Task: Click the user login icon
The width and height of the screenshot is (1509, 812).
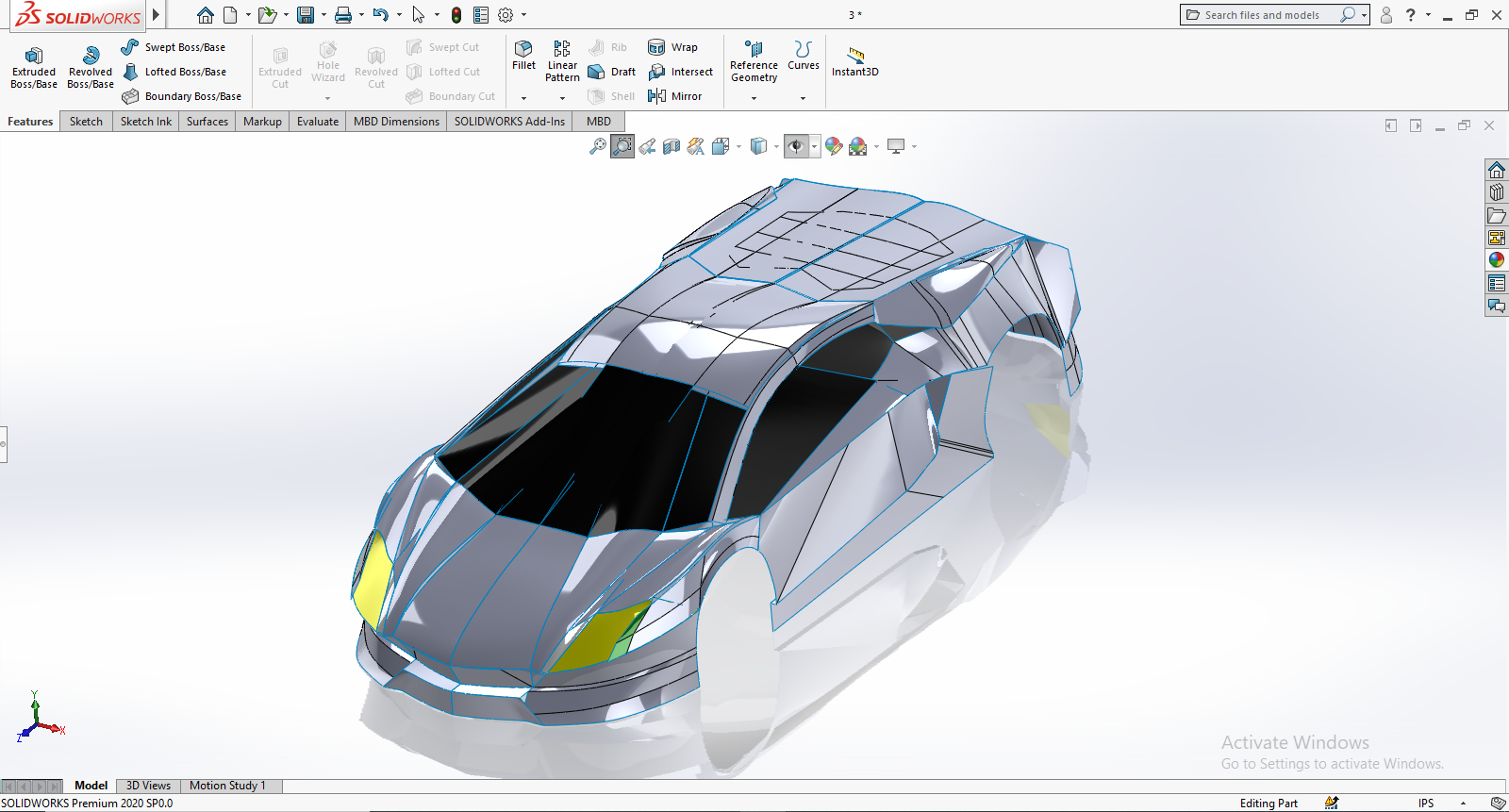Action: click(1386, 15)
